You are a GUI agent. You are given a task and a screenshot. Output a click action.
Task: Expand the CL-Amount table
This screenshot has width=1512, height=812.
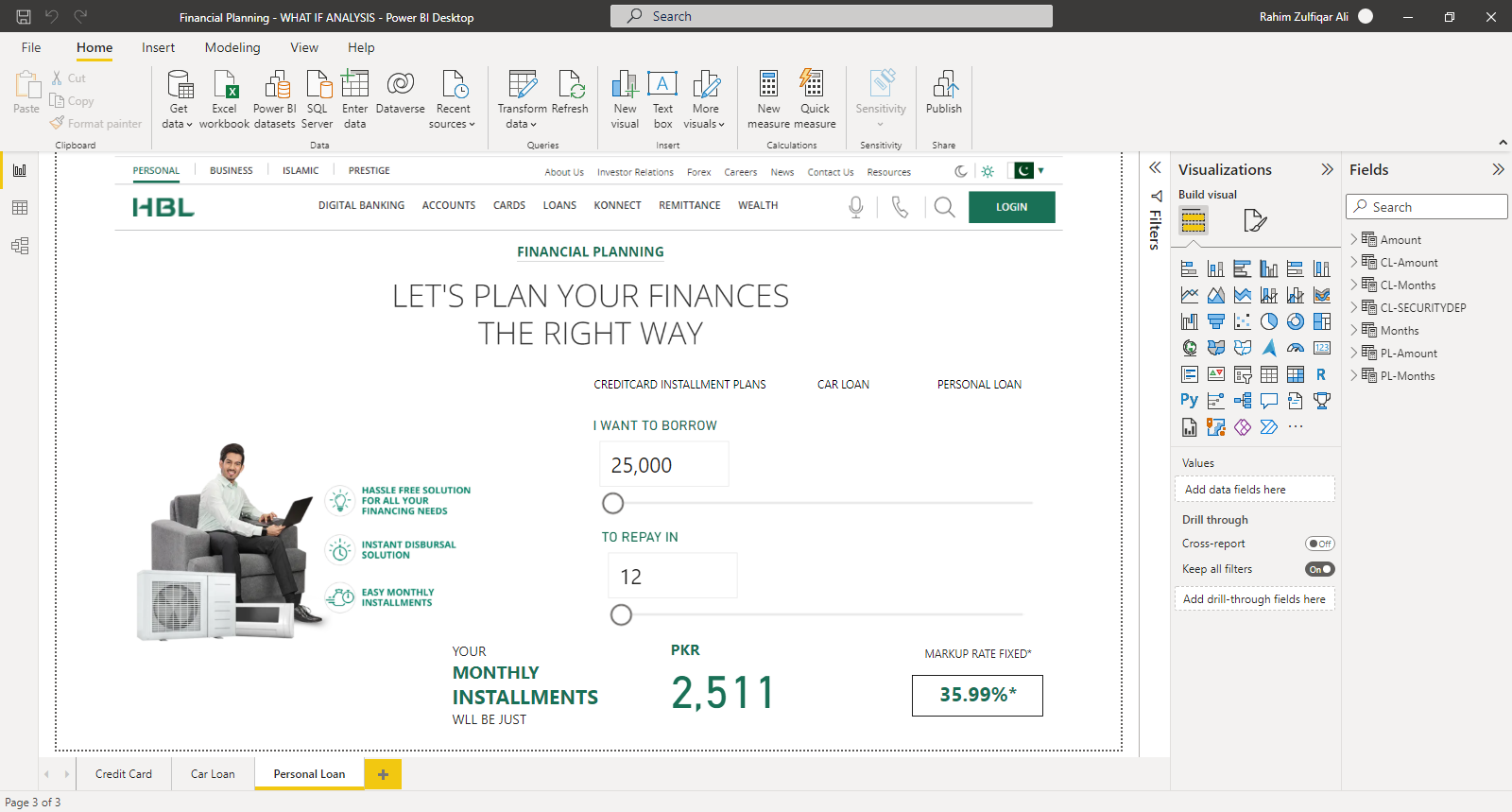click(1354, 262)
